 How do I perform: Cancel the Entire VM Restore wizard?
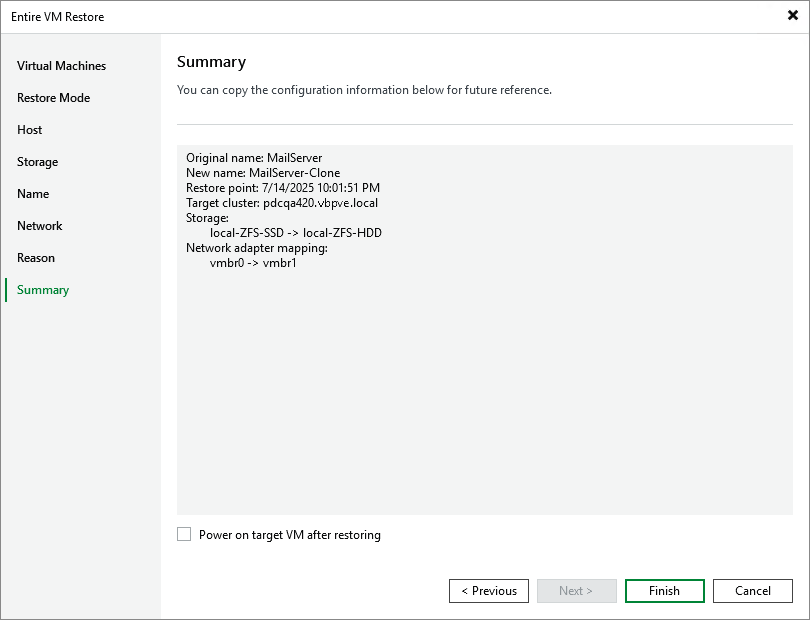[752, 590]
